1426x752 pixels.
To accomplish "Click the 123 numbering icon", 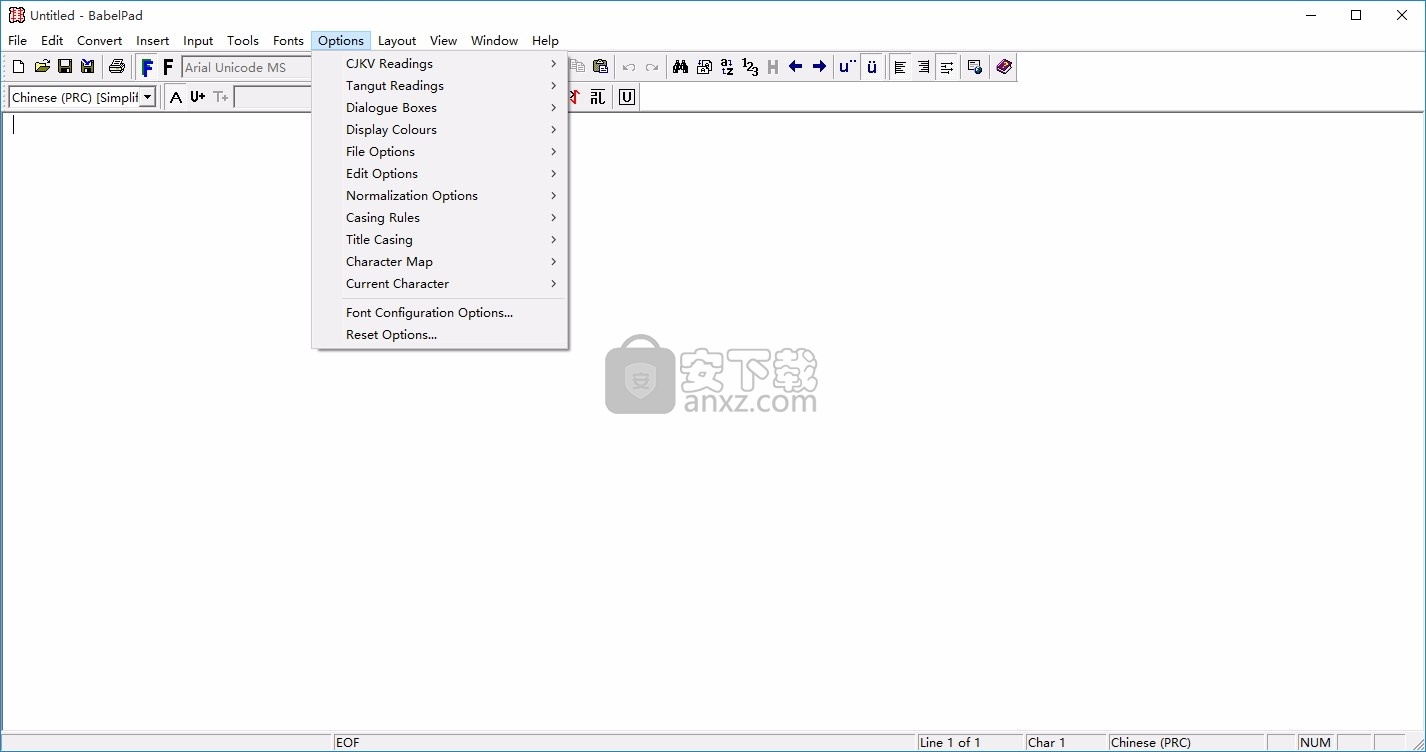I will (750, 67).
